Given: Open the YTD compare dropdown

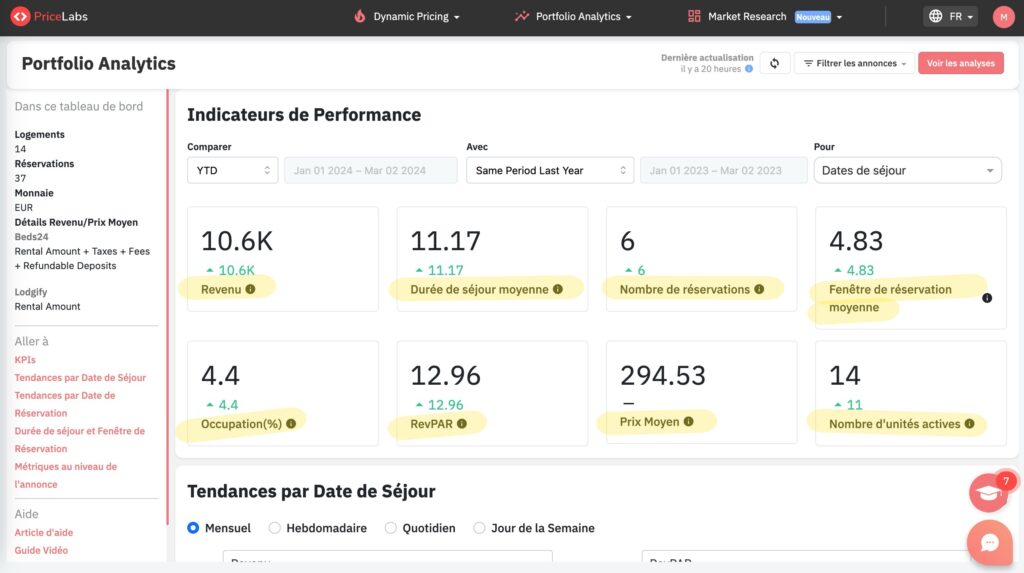Looking at the screenshot, I should (x=232, y=171).
